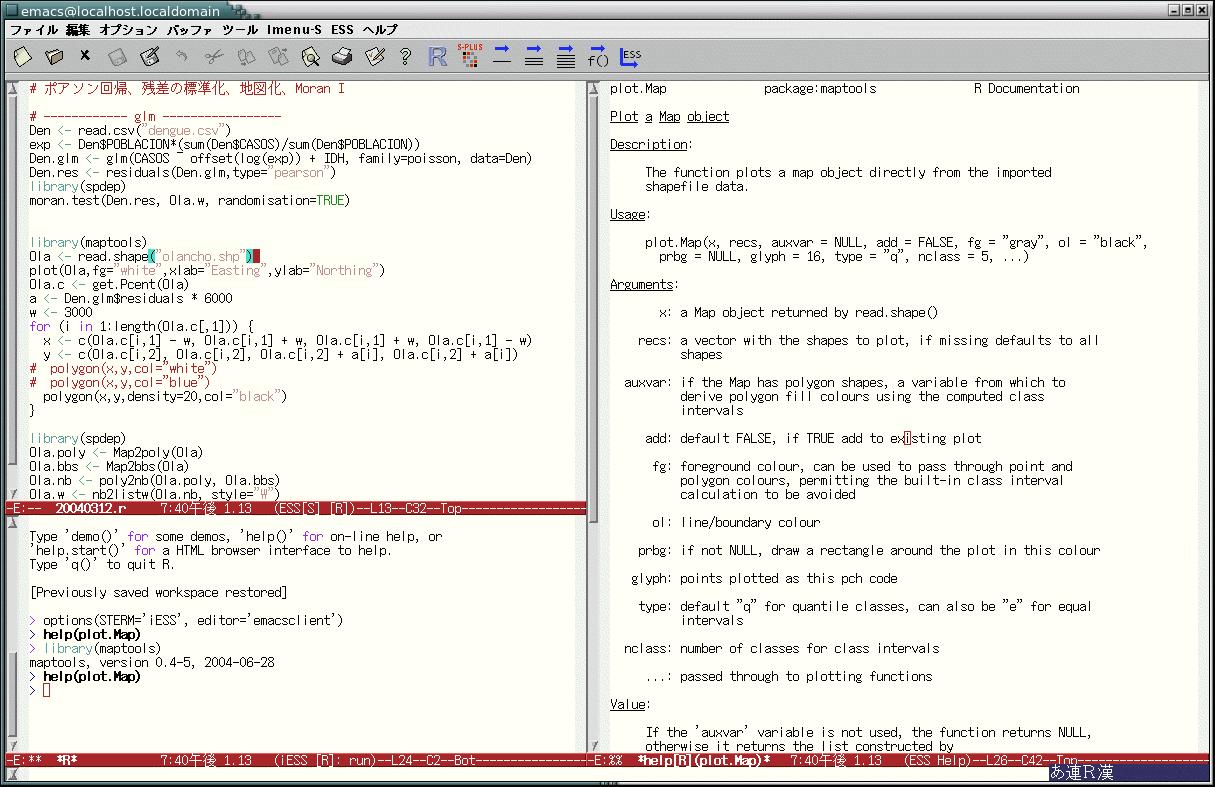Click the *help[R](plot.Map)* mode line label

[x=704, y=760]
